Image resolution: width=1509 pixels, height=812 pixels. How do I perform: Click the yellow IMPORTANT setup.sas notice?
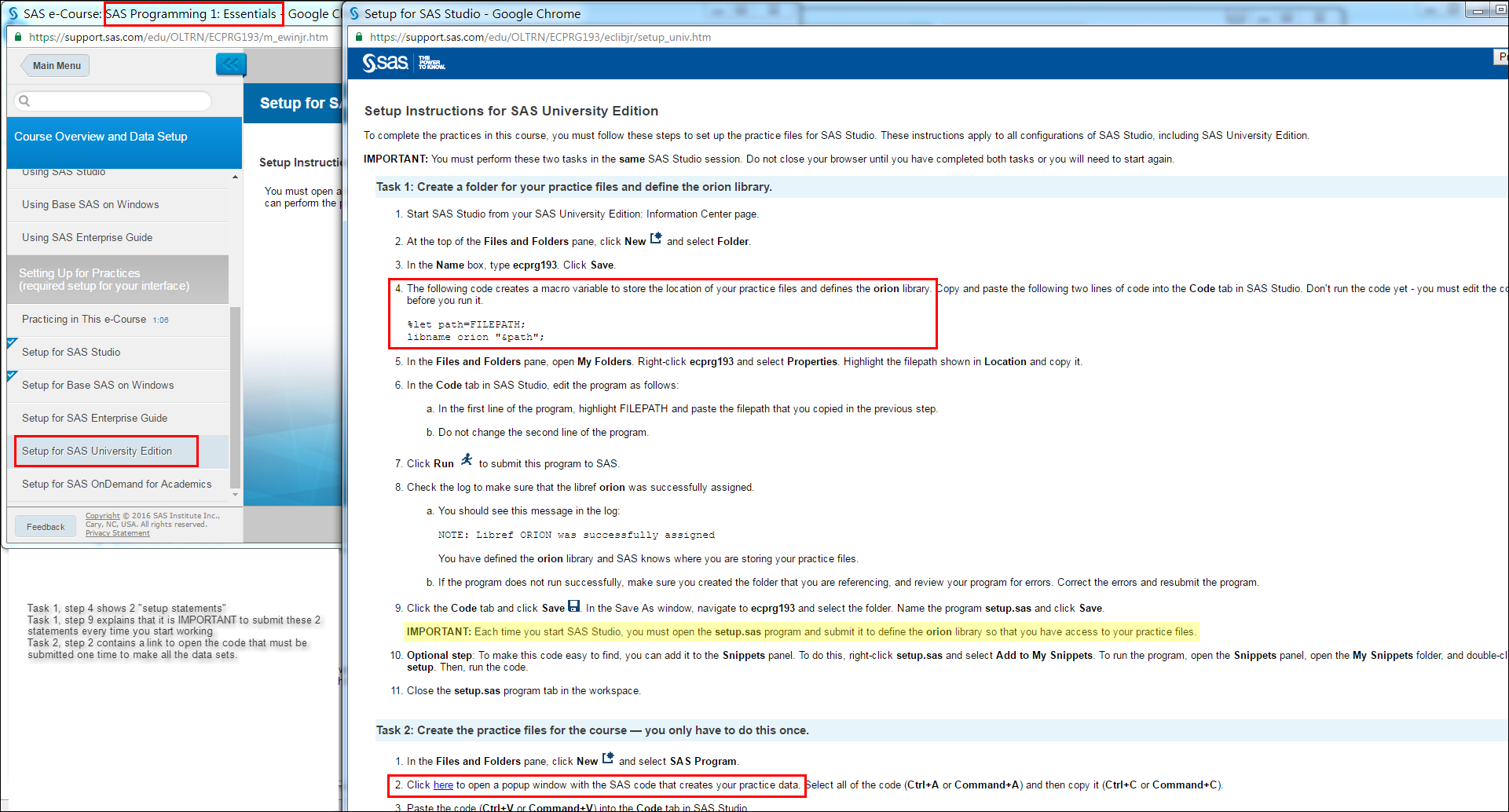tap(801, 632)
